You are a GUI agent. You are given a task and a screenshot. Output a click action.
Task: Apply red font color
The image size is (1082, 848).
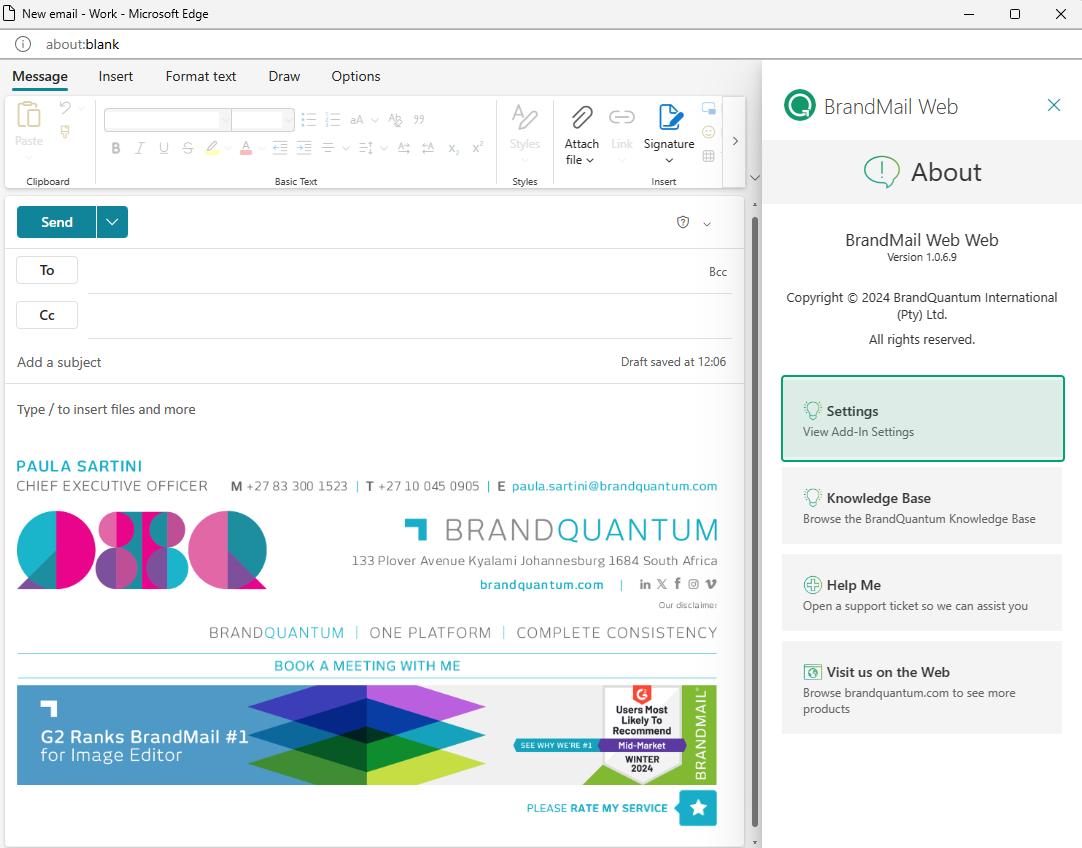pyautogui.click(x=246, y=148)
